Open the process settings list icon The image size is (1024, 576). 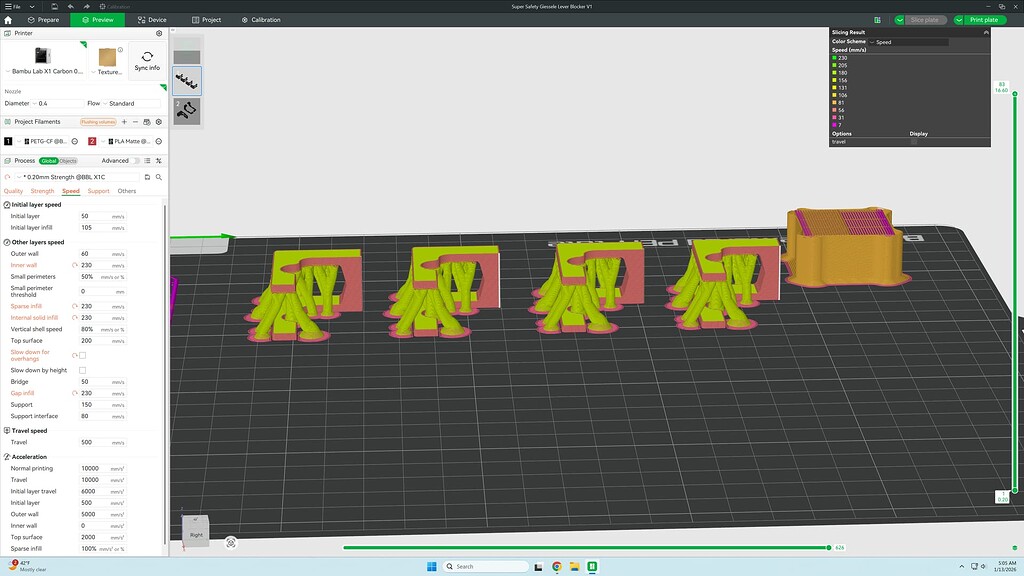tap(148, 161)
